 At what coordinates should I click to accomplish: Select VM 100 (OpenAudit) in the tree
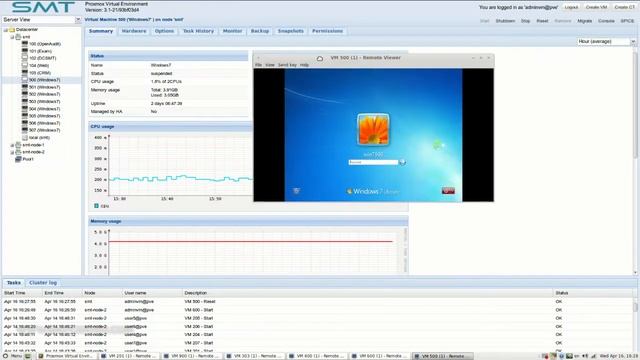(44, 44)
